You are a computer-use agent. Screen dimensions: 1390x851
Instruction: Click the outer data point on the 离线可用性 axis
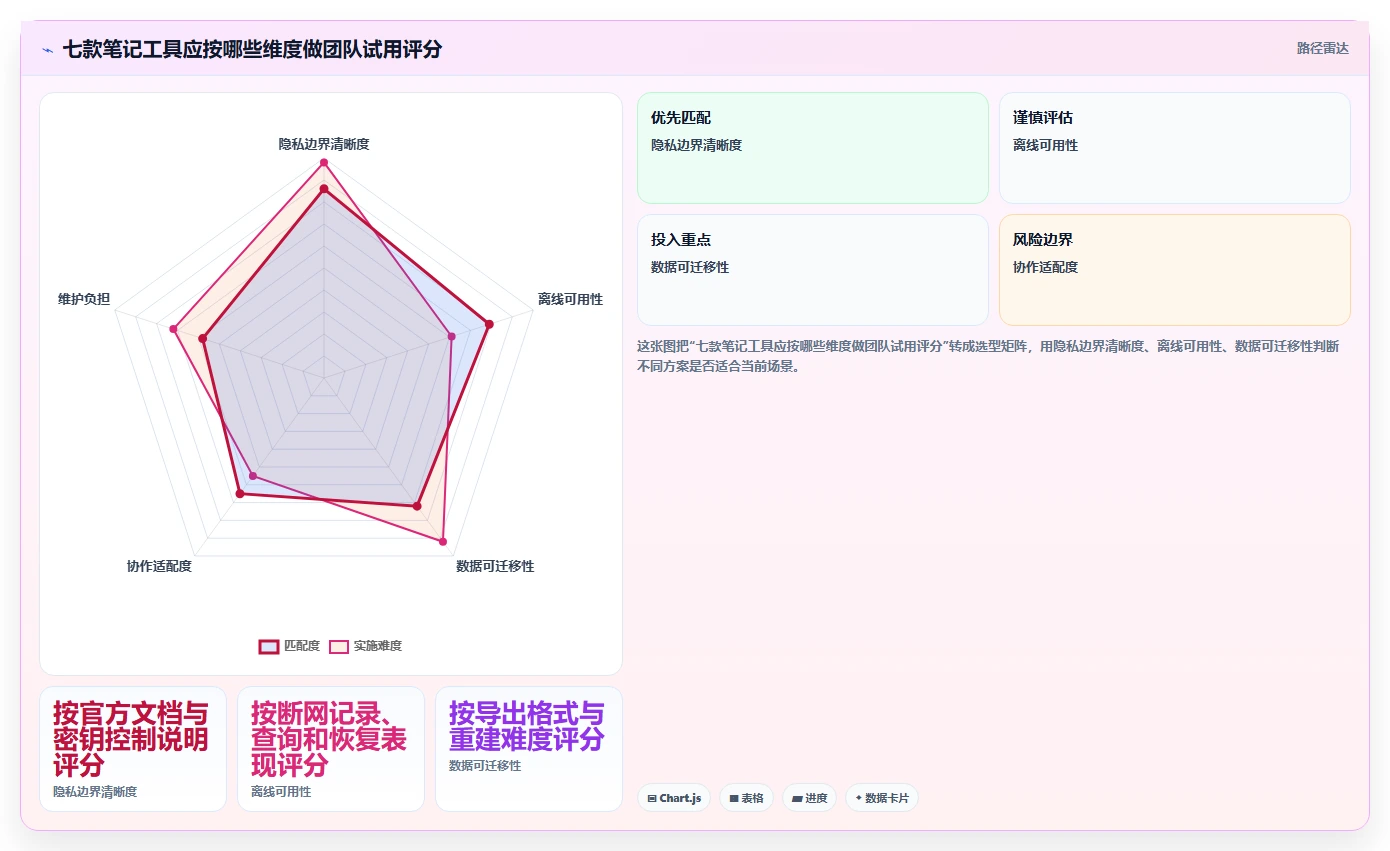click(x=489, y=324)
